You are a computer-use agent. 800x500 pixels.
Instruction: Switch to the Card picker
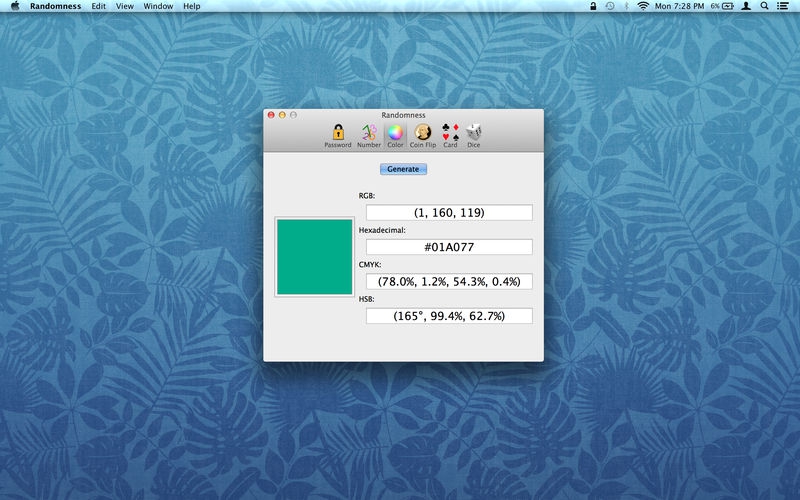[450, 135]
